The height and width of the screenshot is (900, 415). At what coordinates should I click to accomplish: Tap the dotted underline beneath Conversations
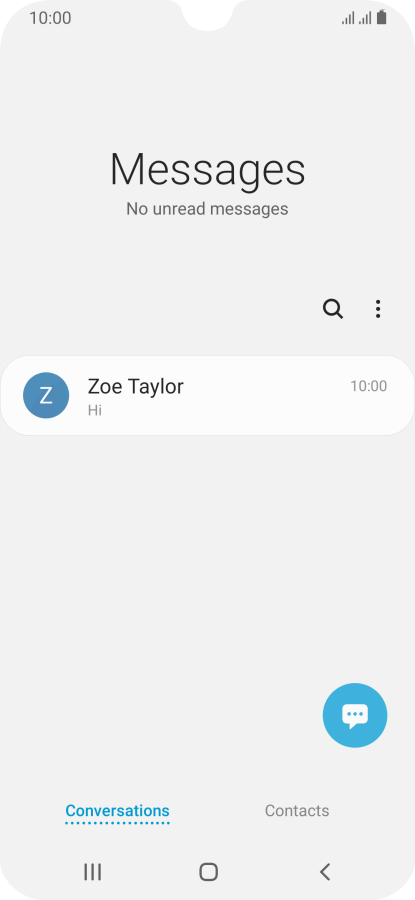(117, 823)
